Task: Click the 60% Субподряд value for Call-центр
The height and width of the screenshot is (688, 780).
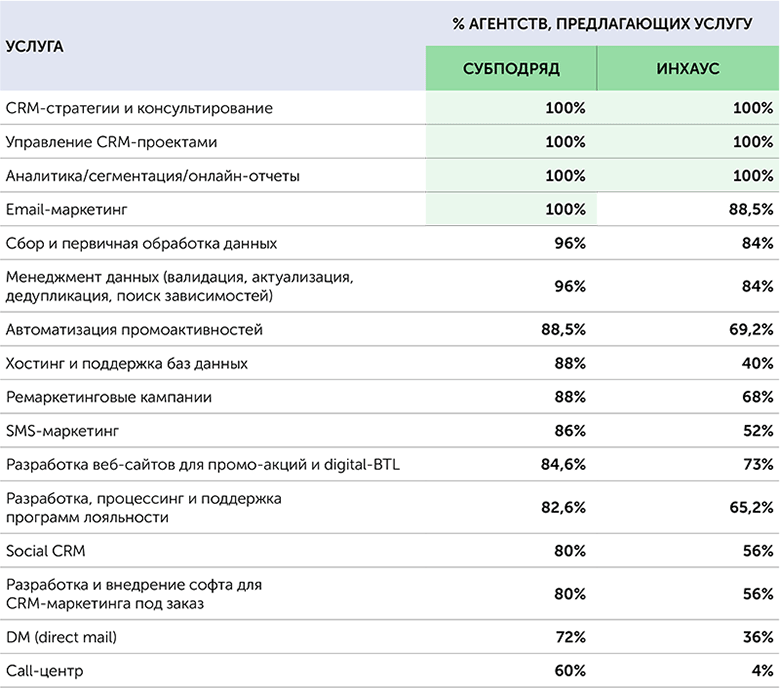Action: [568, 670]
